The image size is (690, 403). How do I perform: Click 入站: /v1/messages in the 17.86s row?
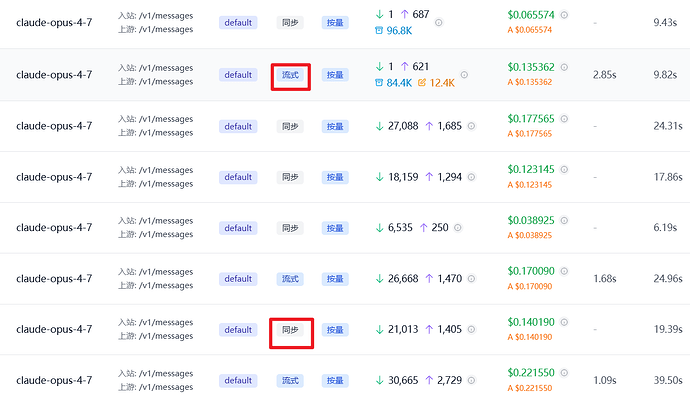155,170
